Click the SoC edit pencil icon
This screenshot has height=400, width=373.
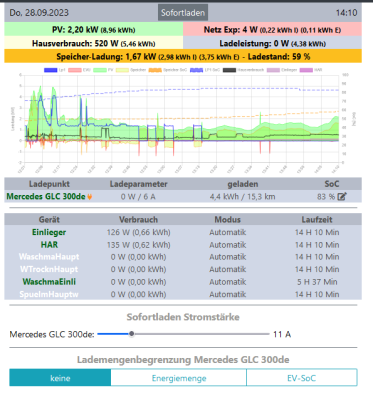pos(342,197)
